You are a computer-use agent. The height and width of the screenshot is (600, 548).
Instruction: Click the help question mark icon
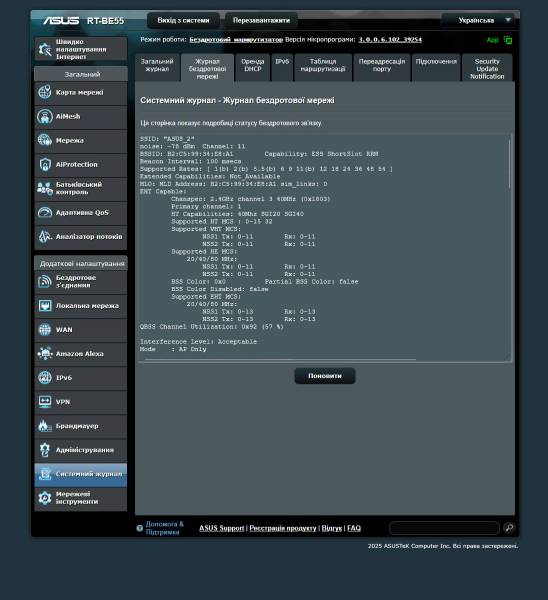click(x=140, y=528)
